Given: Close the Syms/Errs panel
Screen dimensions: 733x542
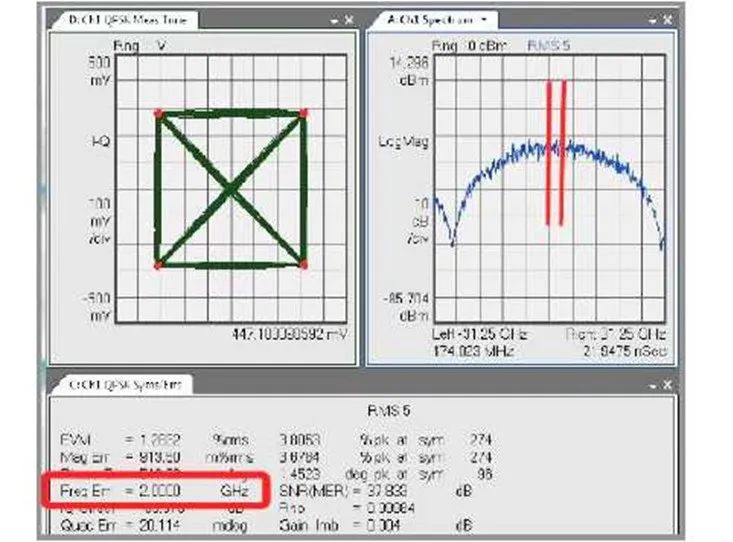Looking at the screenshot, I should pyautogui.click(x=667, y=386).
